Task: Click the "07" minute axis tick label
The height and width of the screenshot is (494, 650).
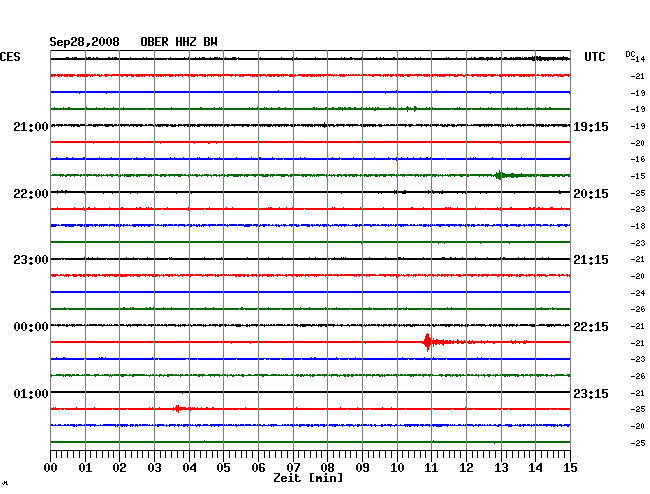Action: coord(293,467)
